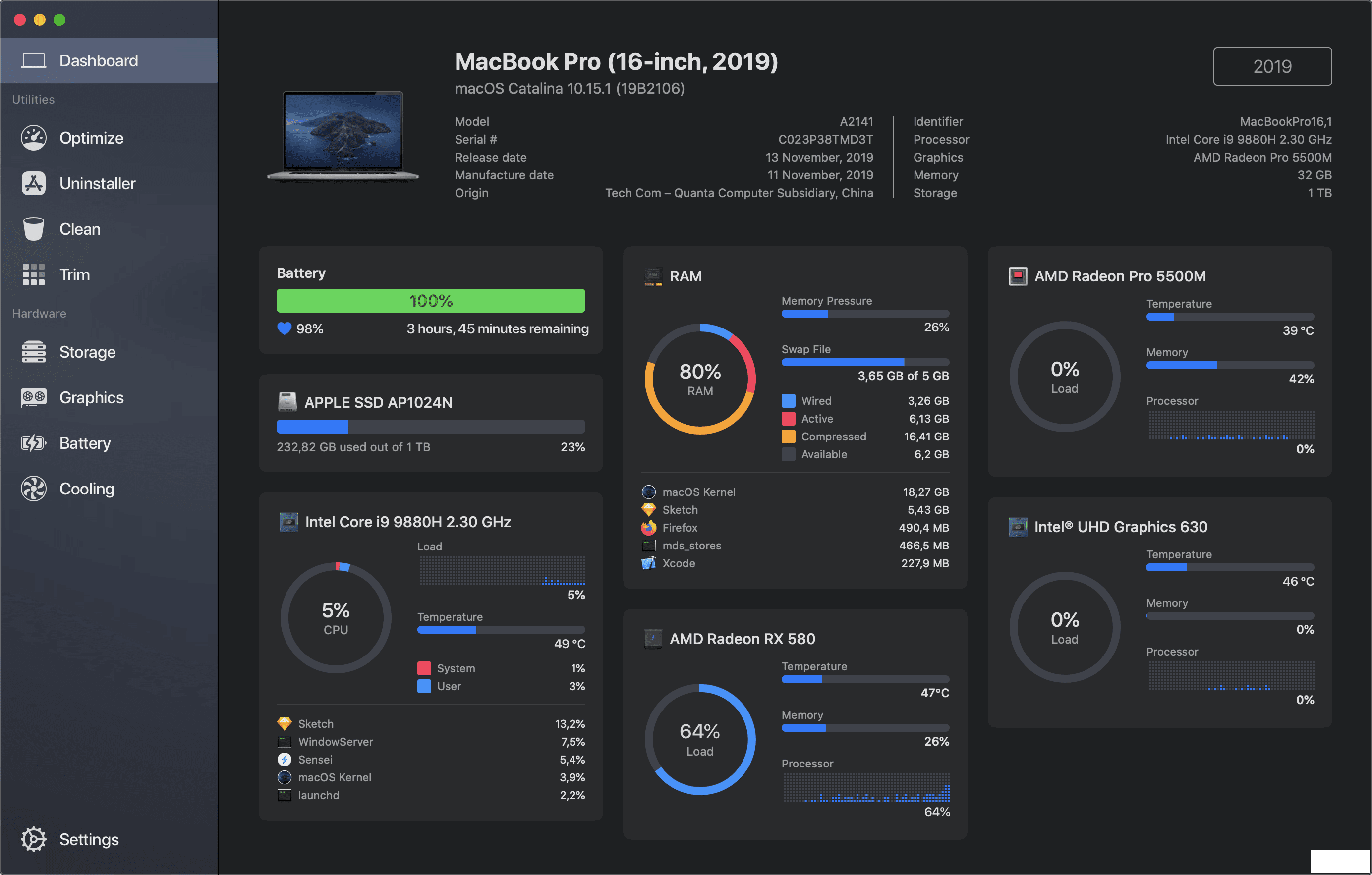Image resolution: width=1372 pixels, height=875 pixels.
Task: Click the battery health heart icon
Action: tap(285, 328)
